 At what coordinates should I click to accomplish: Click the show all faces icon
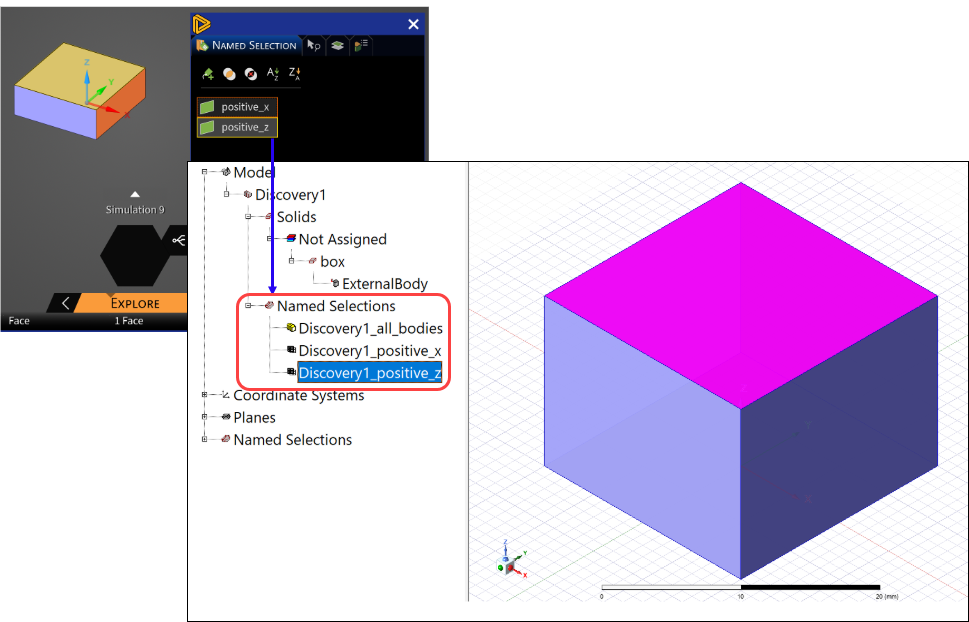pos(231,73)
